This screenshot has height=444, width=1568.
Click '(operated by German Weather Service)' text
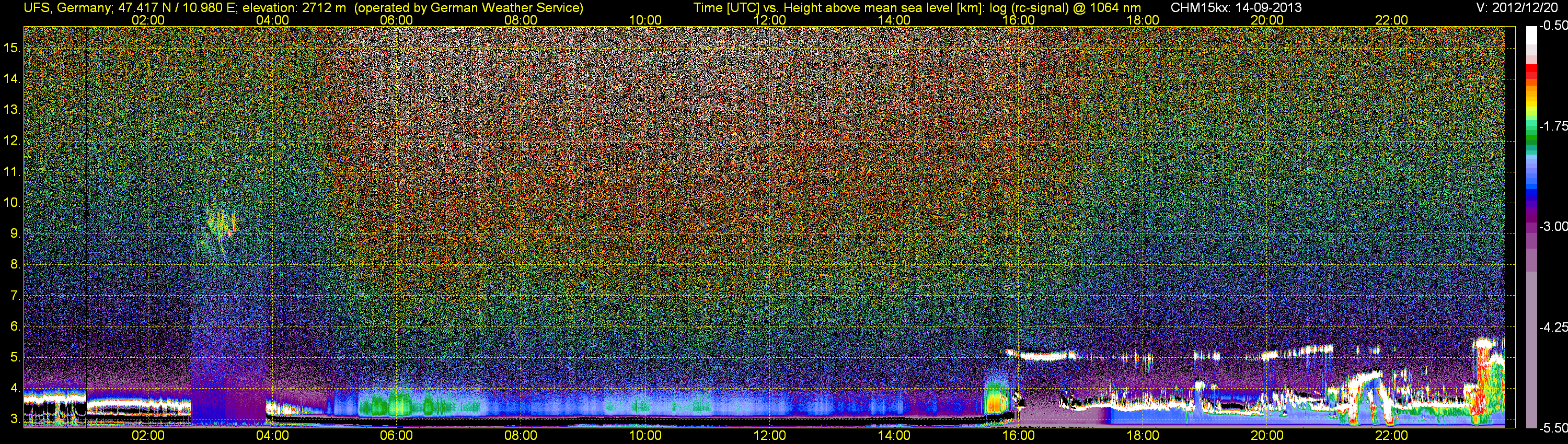tap(469, 7)
